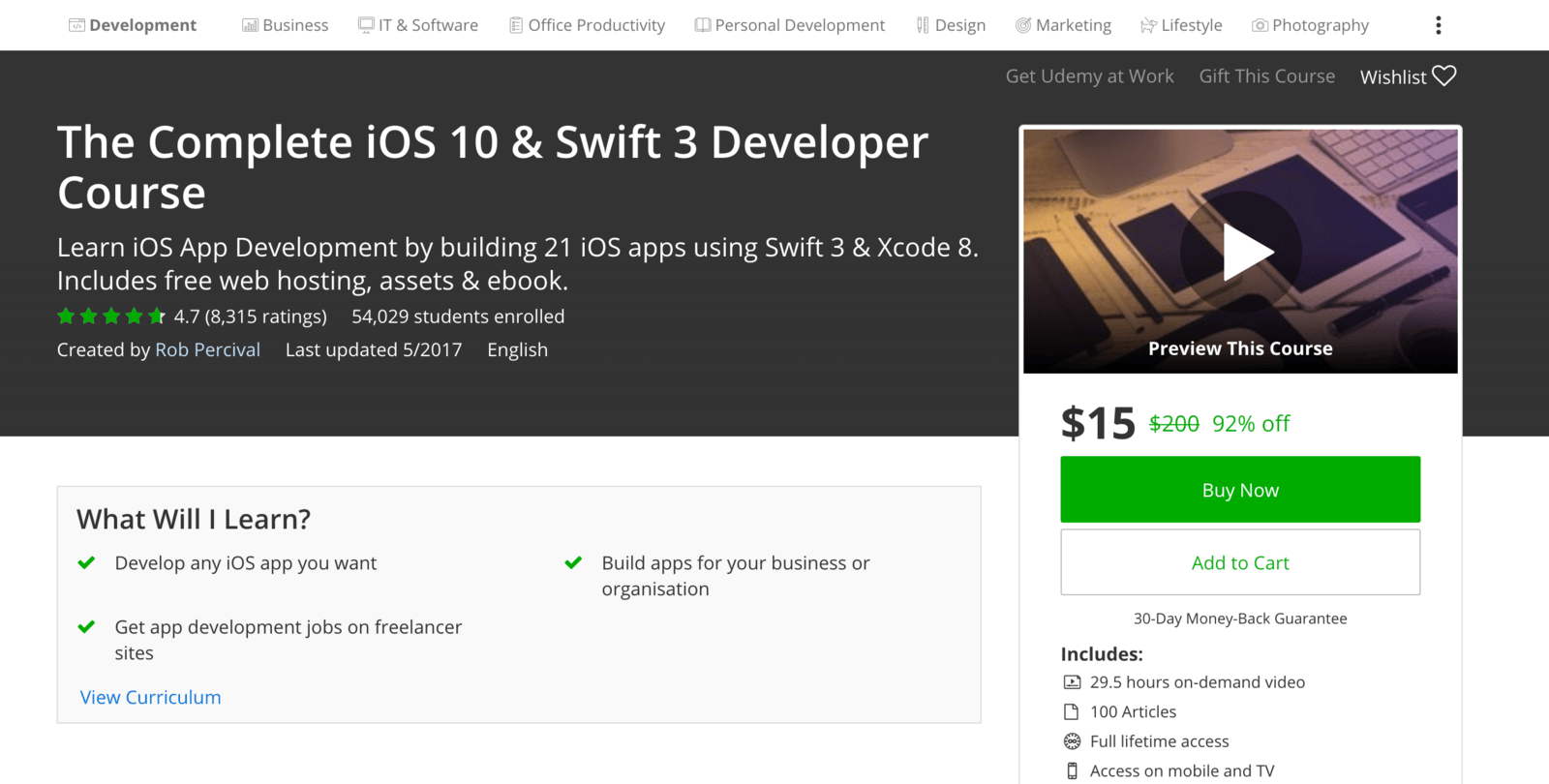Open the Design category
This screenshot has height=784, width=1549.
[951, 25]
